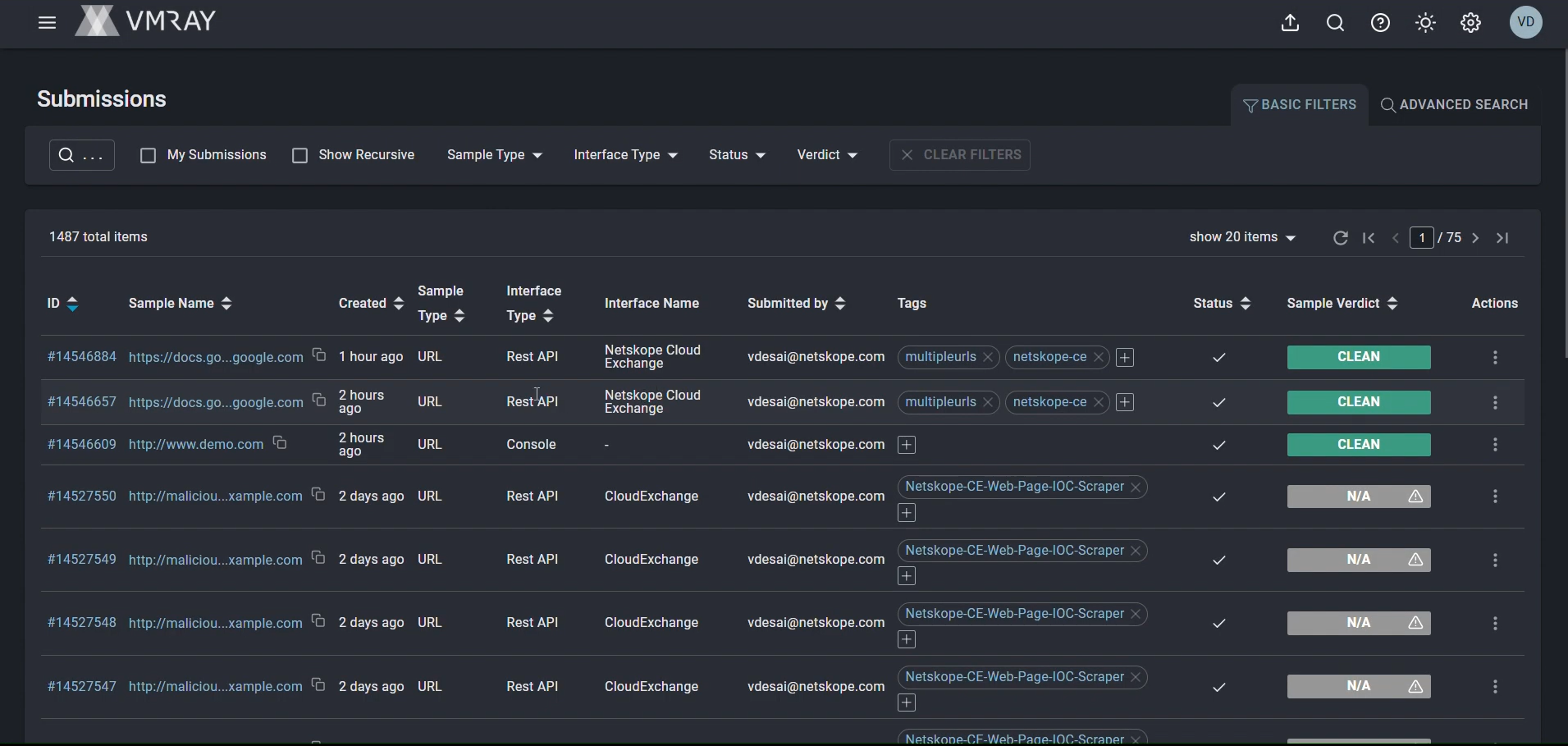The width and height of the screenshot is (1568, 746).
Task: Add a tag to submission #14546884
Action: point(1126,358)
